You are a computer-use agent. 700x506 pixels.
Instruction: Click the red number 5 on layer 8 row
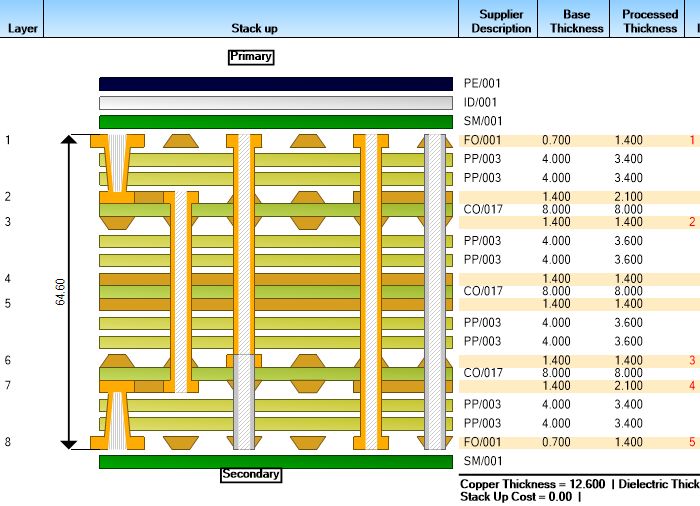pos(692,442)
